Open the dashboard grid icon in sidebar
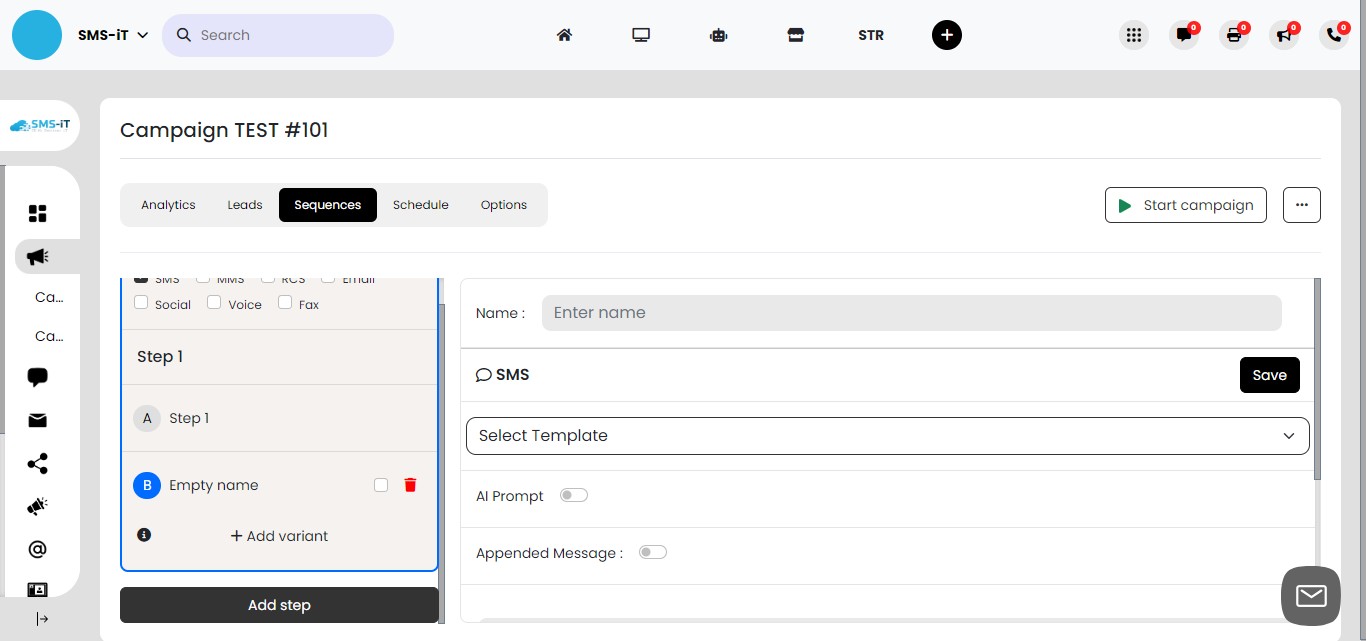 pyautogui.click(x=37, y=213)
